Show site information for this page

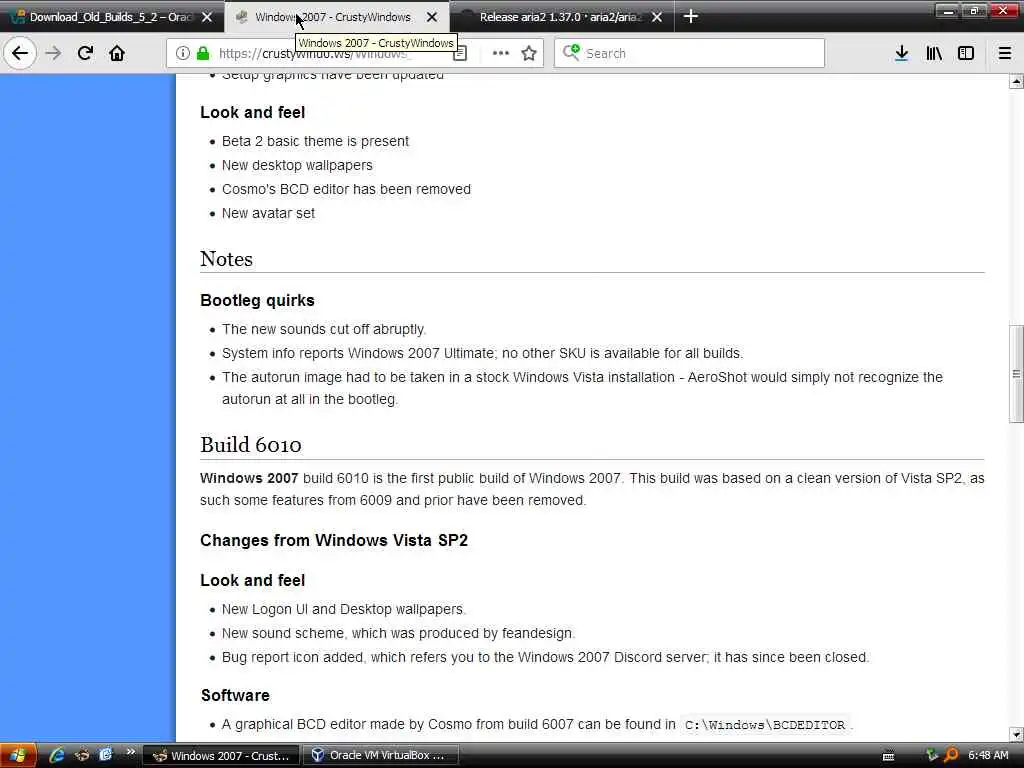pos(183,53)
